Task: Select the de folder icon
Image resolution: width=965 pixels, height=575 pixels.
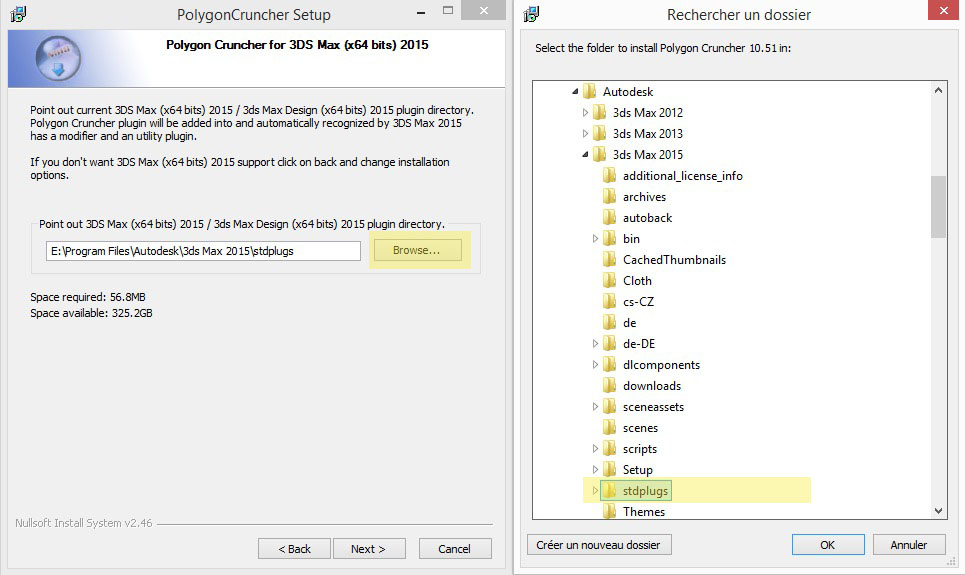Action: 609,323
